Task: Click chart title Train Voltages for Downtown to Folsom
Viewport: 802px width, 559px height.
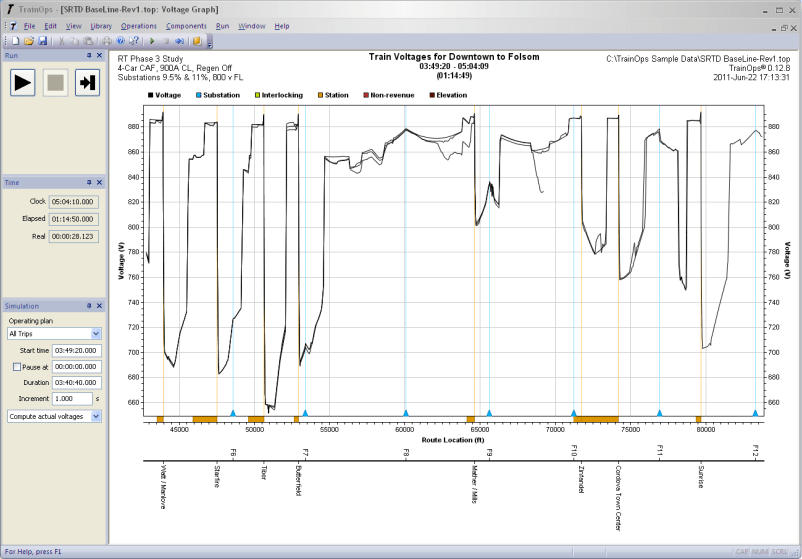Action: pyautogui.click(x=454, y=57)
